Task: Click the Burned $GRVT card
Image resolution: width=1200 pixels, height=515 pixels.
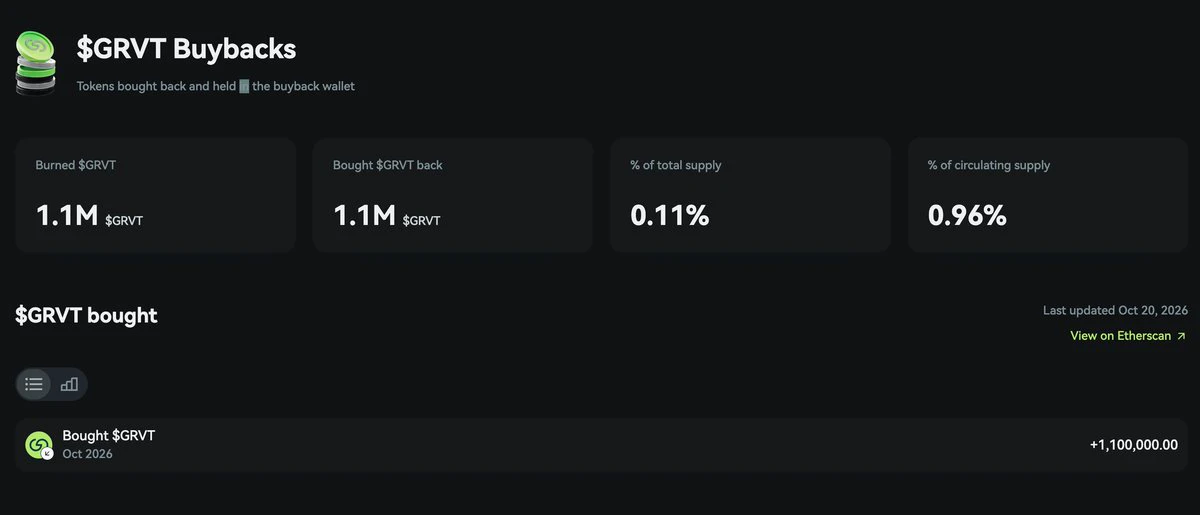Action: (155, 195)
